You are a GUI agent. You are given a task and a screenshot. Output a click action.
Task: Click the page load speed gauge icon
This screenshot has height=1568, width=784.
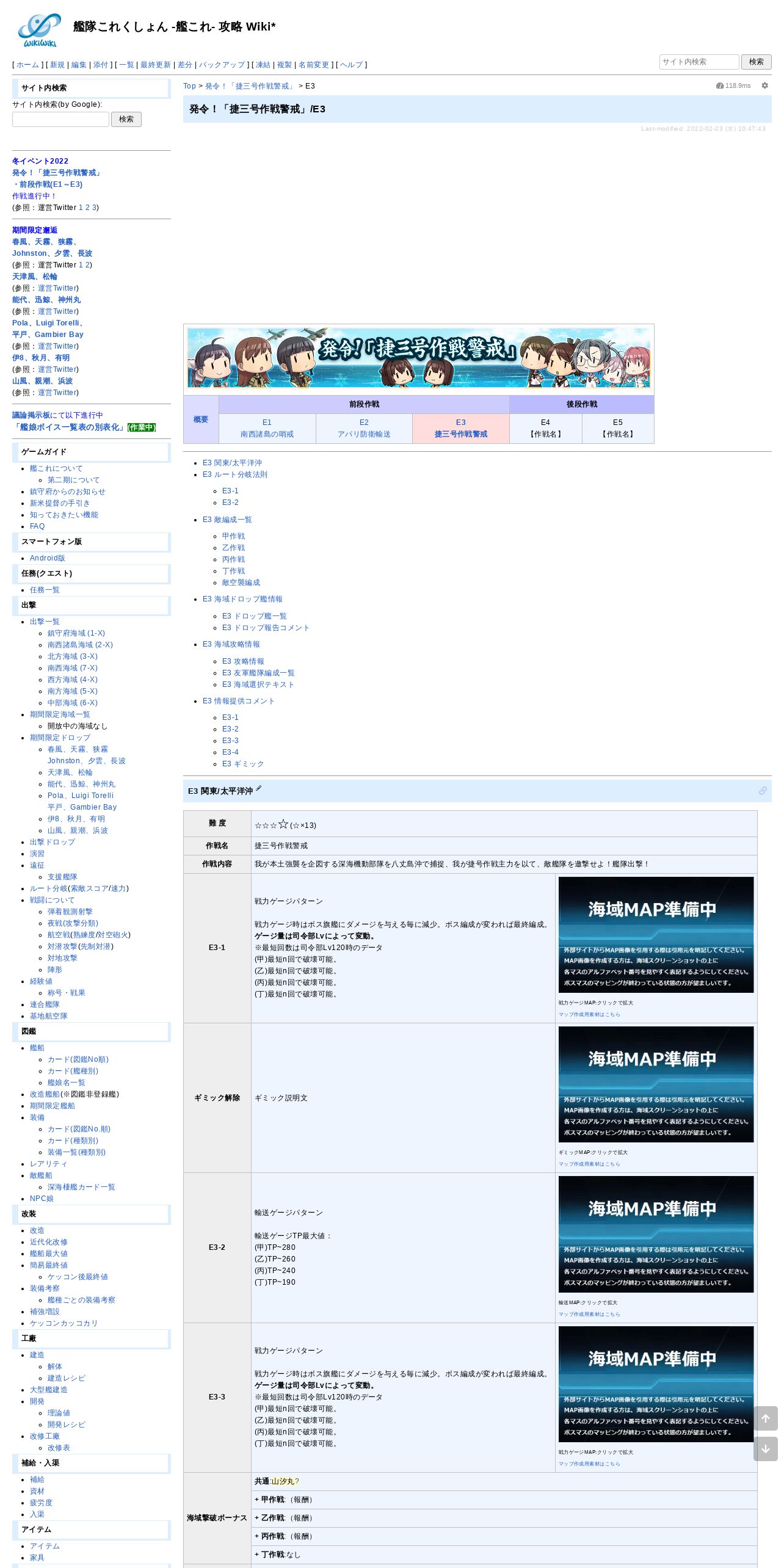coord(720,86)
